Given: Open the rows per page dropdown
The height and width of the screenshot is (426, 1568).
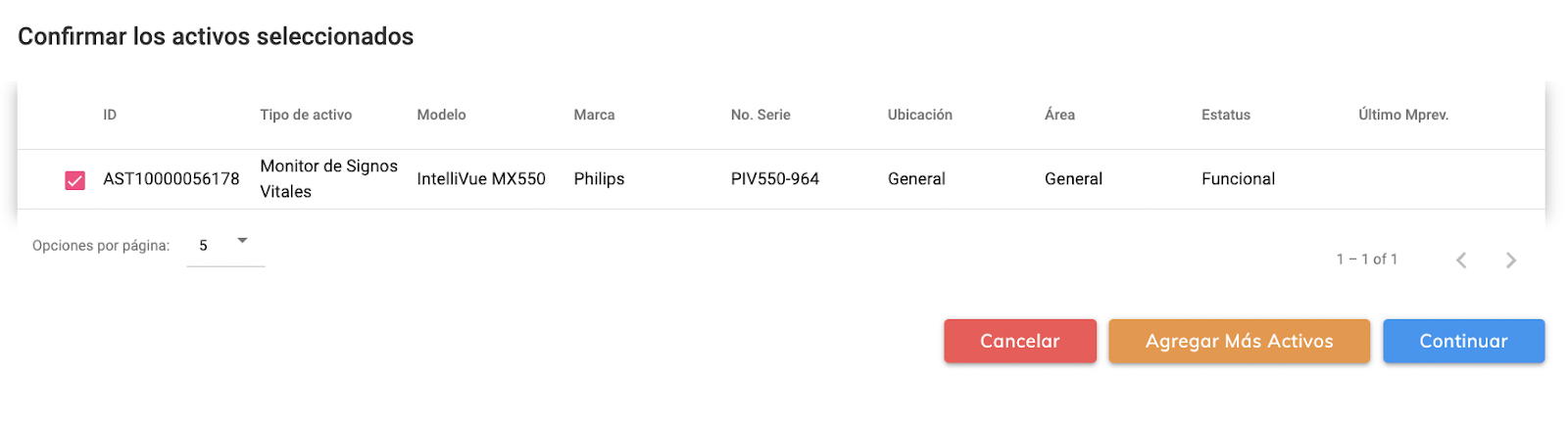Looking at the screenshot, I should coord(225,245).
